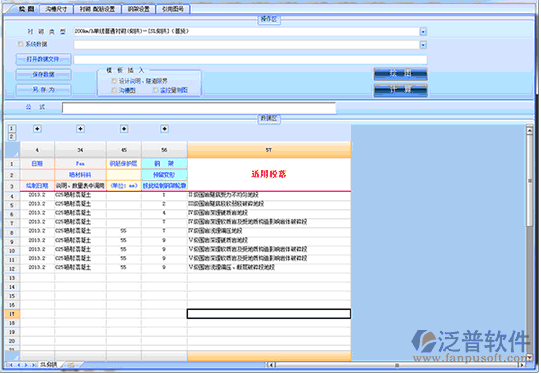Click the vertical scrollbar up arrow
This screenshot has width=541, height=374.
tap(530, 130)
